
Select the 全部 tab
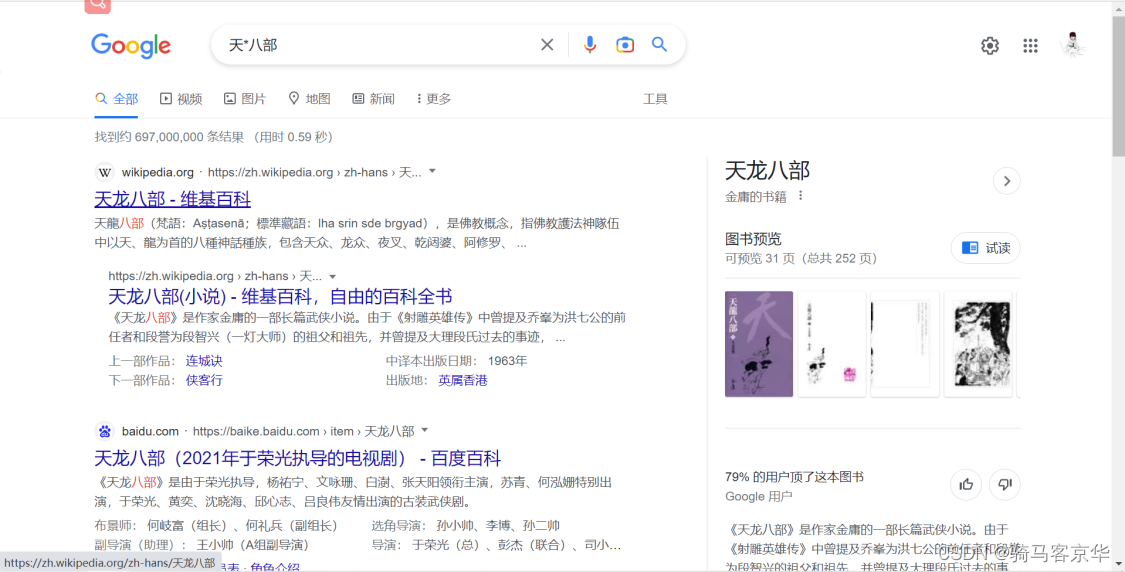(116, 99)
